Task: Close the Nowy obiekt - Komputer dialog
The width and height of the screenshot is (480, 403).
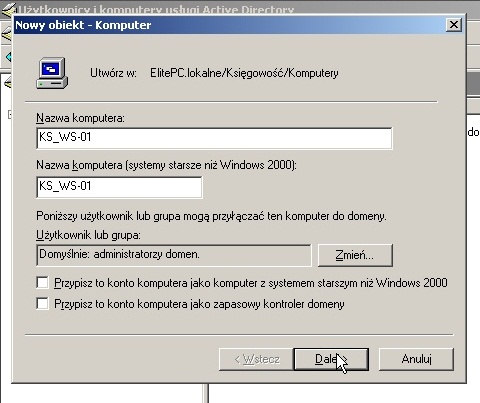Action: tap(454, 25)
